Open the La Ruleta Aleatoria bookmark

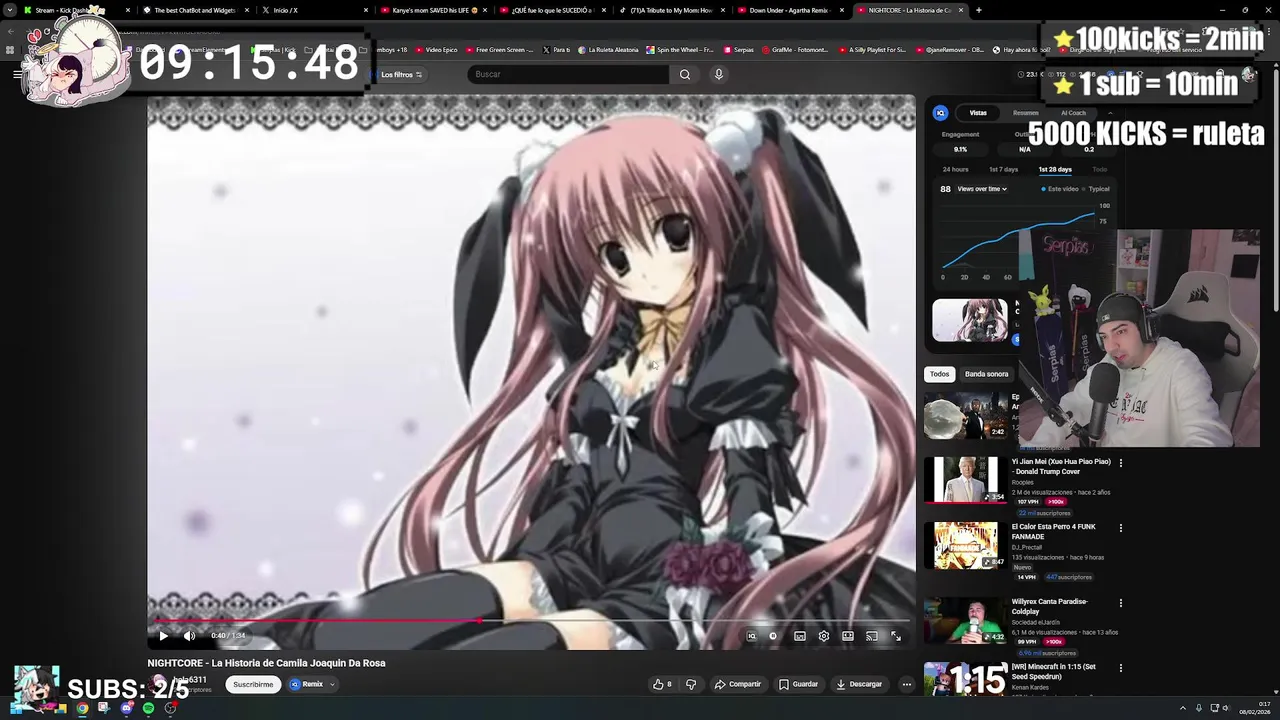click(x=609, y=49)
